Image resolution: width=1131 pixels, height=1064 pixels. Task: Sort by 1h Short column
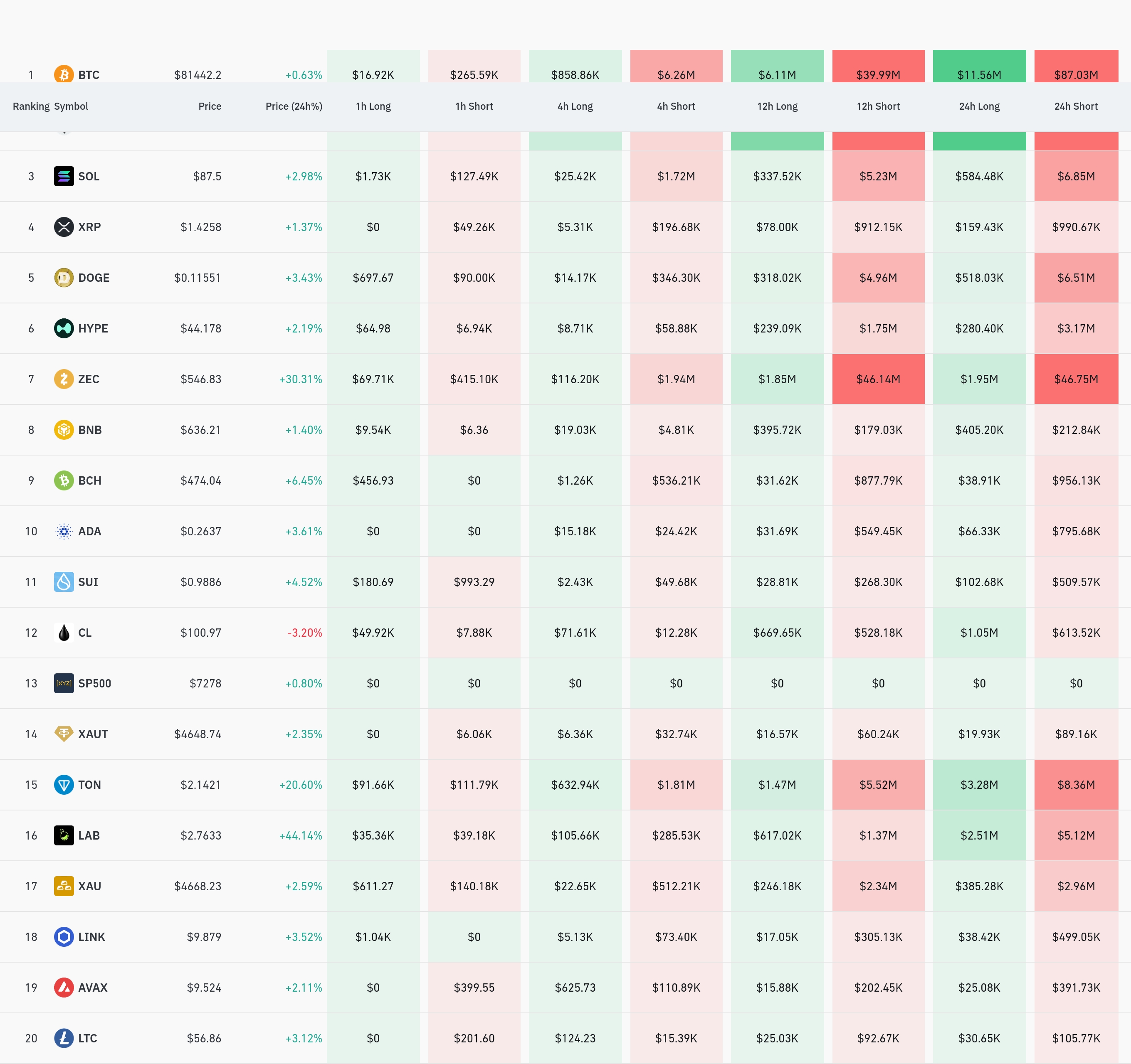click(x=474, y=106)
